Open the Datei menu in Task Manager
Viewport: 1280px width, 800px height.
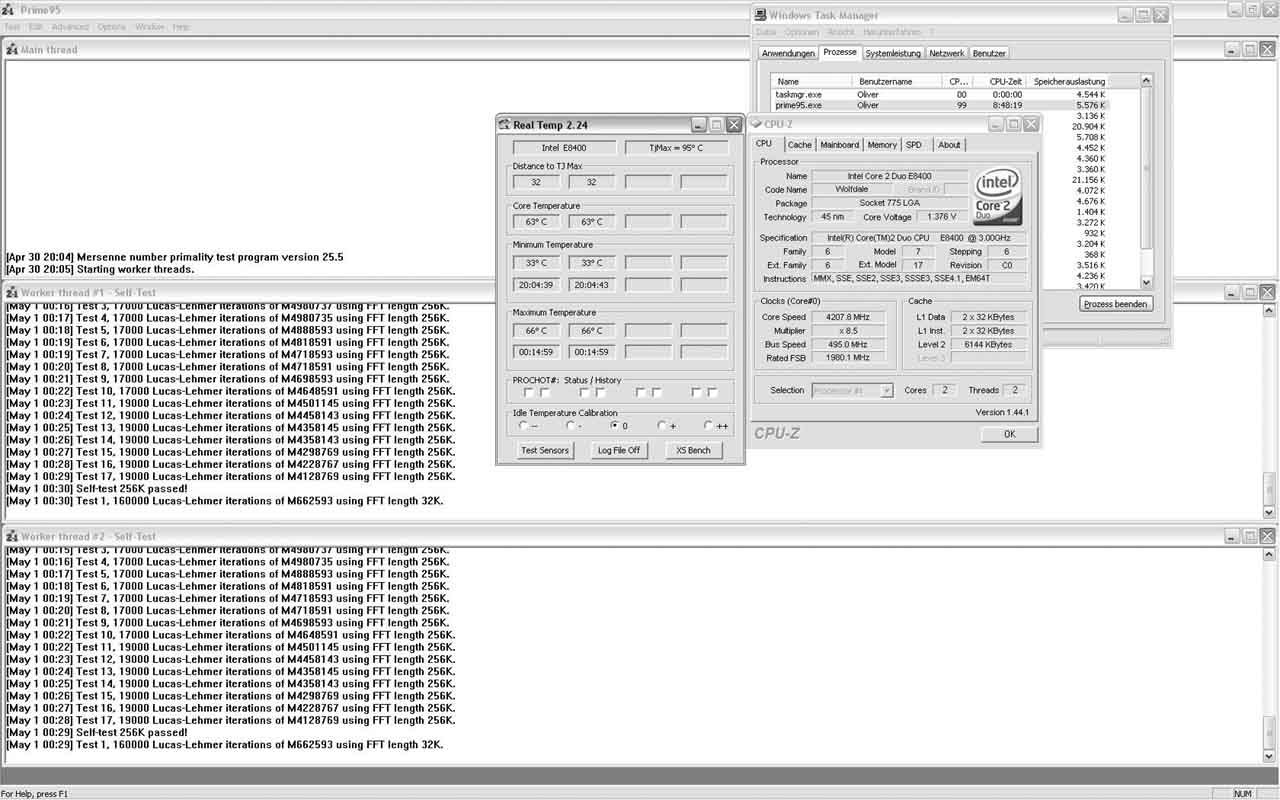pos(767,33)
